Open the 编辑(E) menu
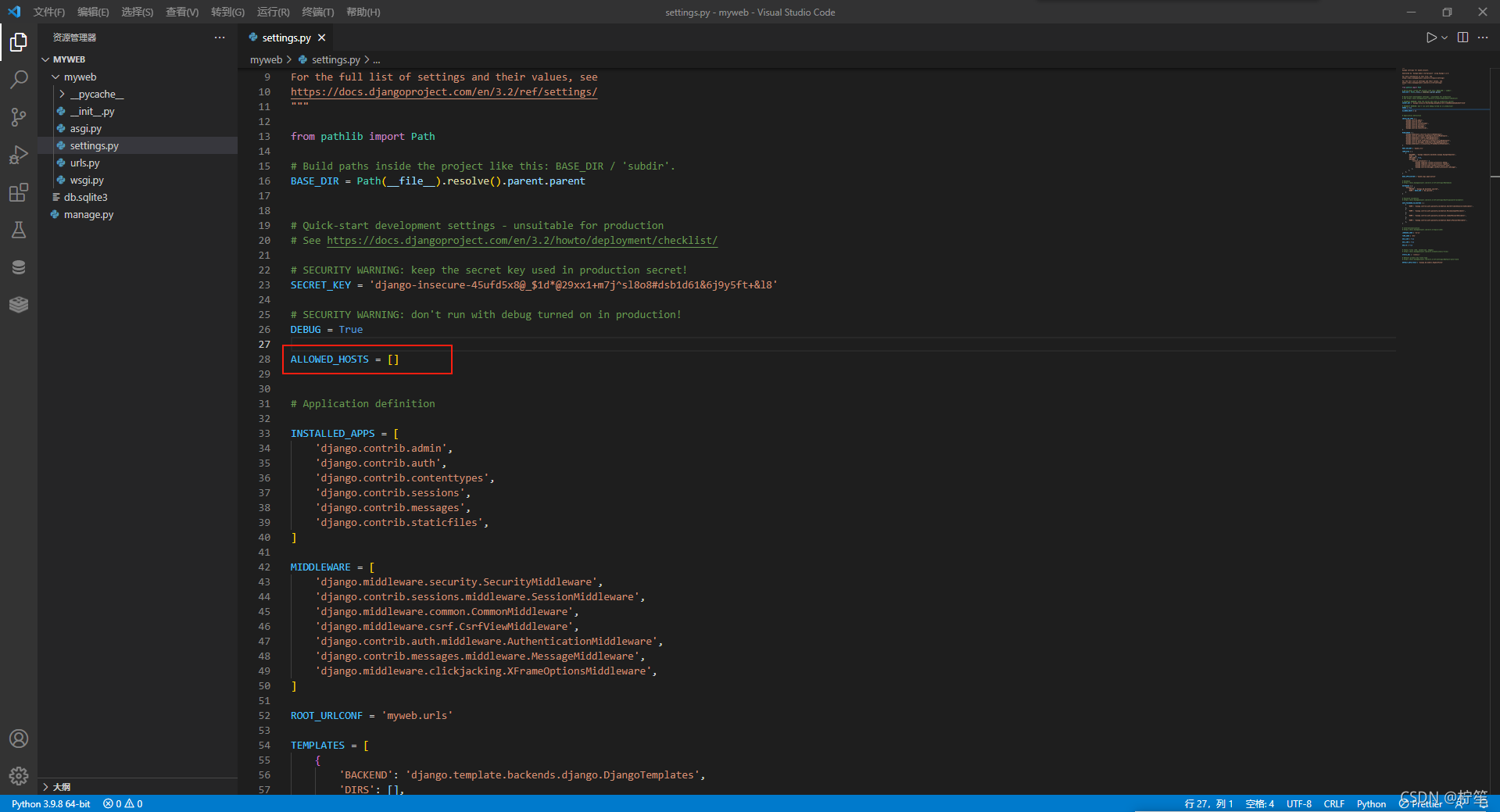Viewport: 1500px width, 812px height. (93, 12)
